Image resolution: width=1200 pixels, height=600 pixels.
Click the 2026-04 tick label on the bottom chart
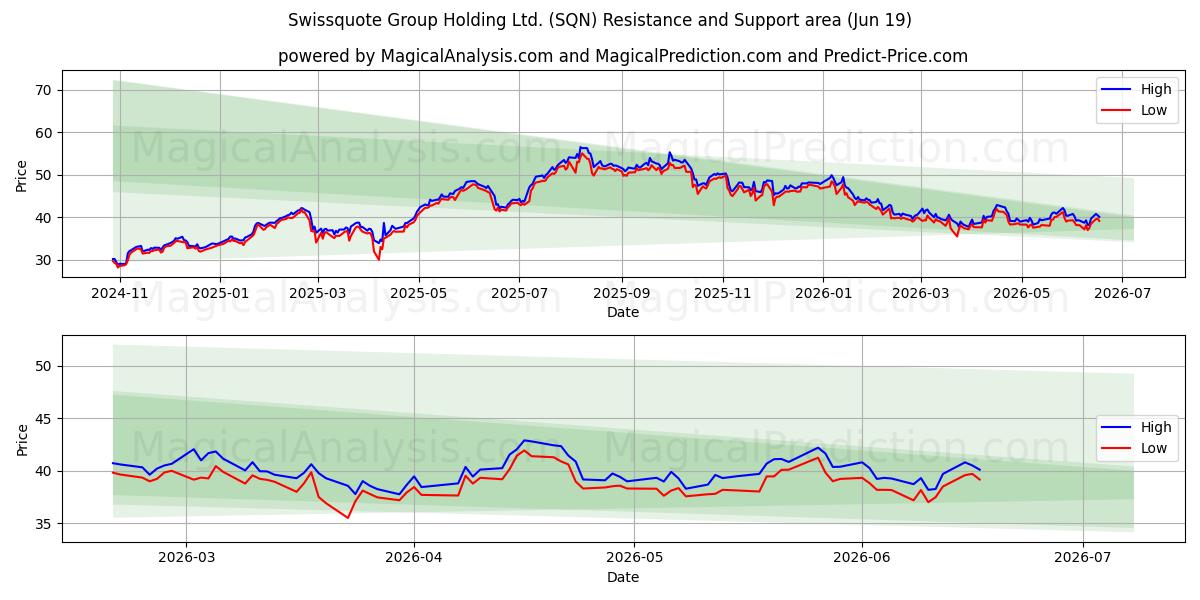point(414,559)
